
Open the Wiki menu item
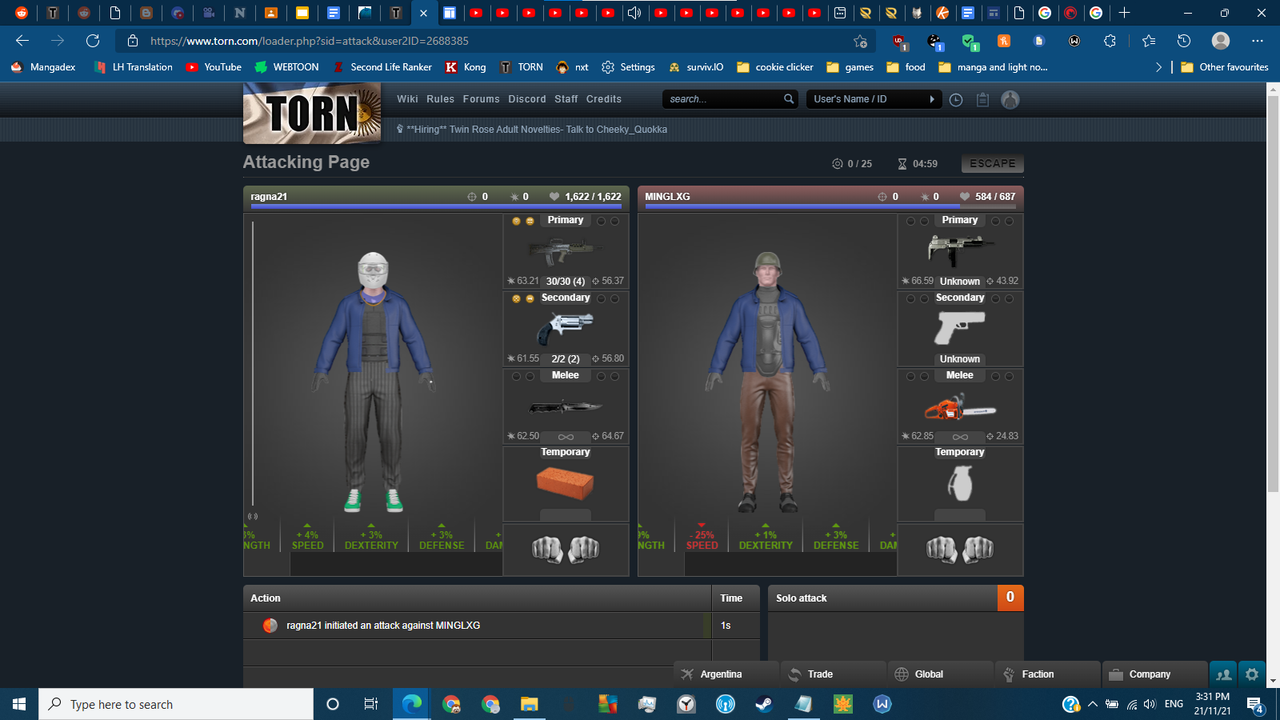coord(407,99)
